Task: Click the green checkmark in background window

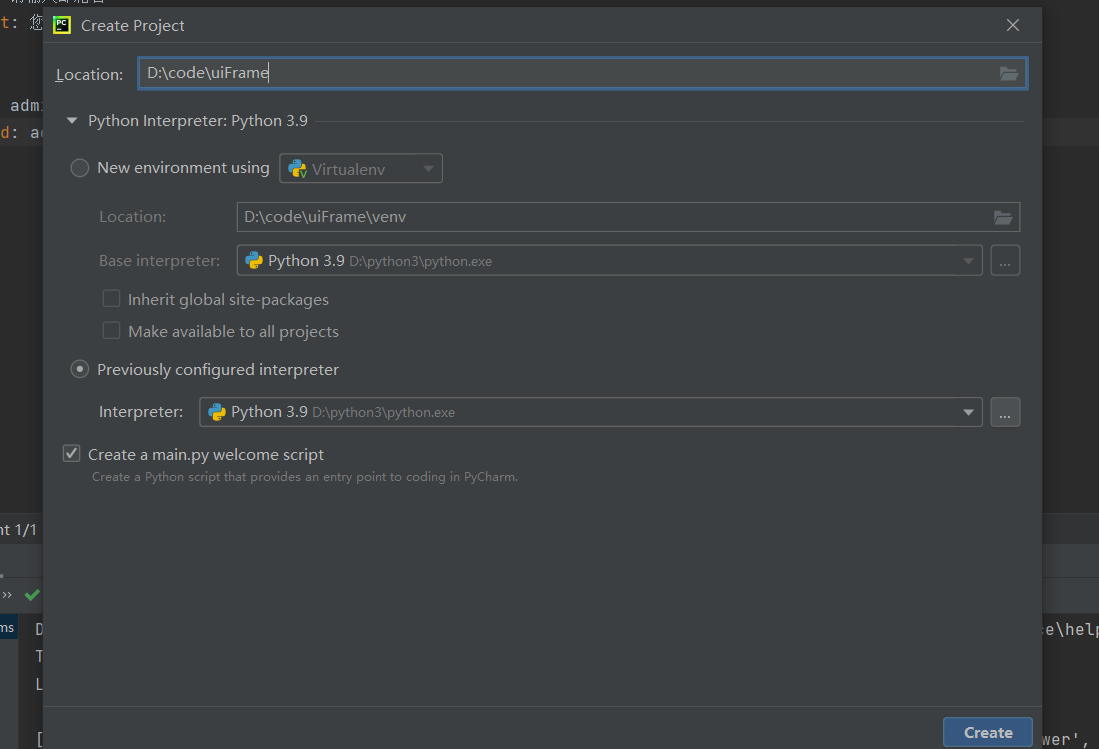Action: (x=32, y=595)
